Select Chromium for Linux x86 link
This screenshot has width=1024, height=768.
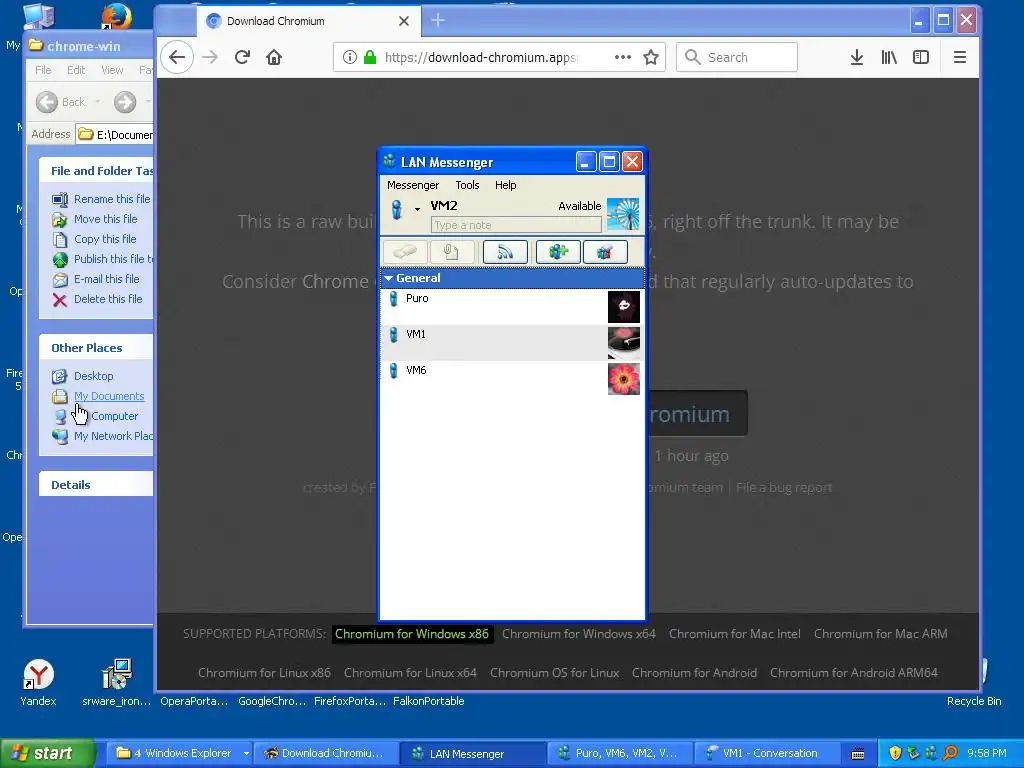[264, 673]
